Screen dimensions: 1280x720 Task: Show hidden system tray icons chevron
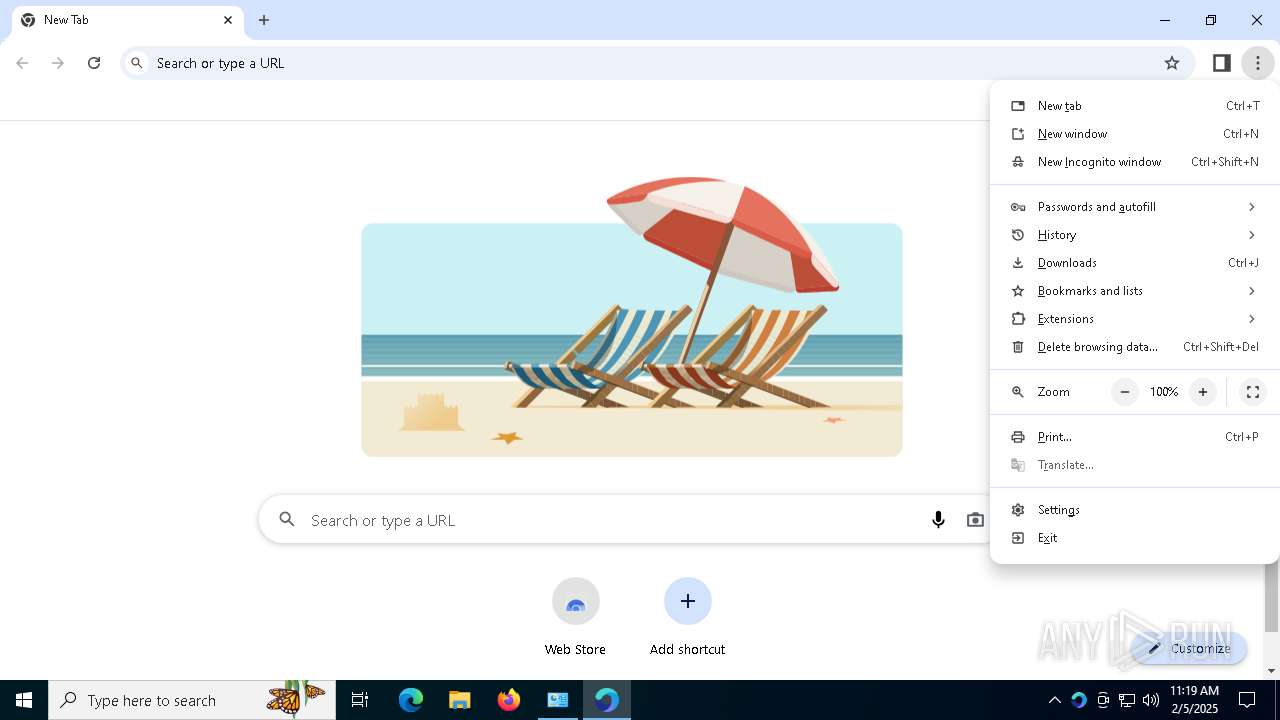pyautogui.click(x=1054, y=700)
